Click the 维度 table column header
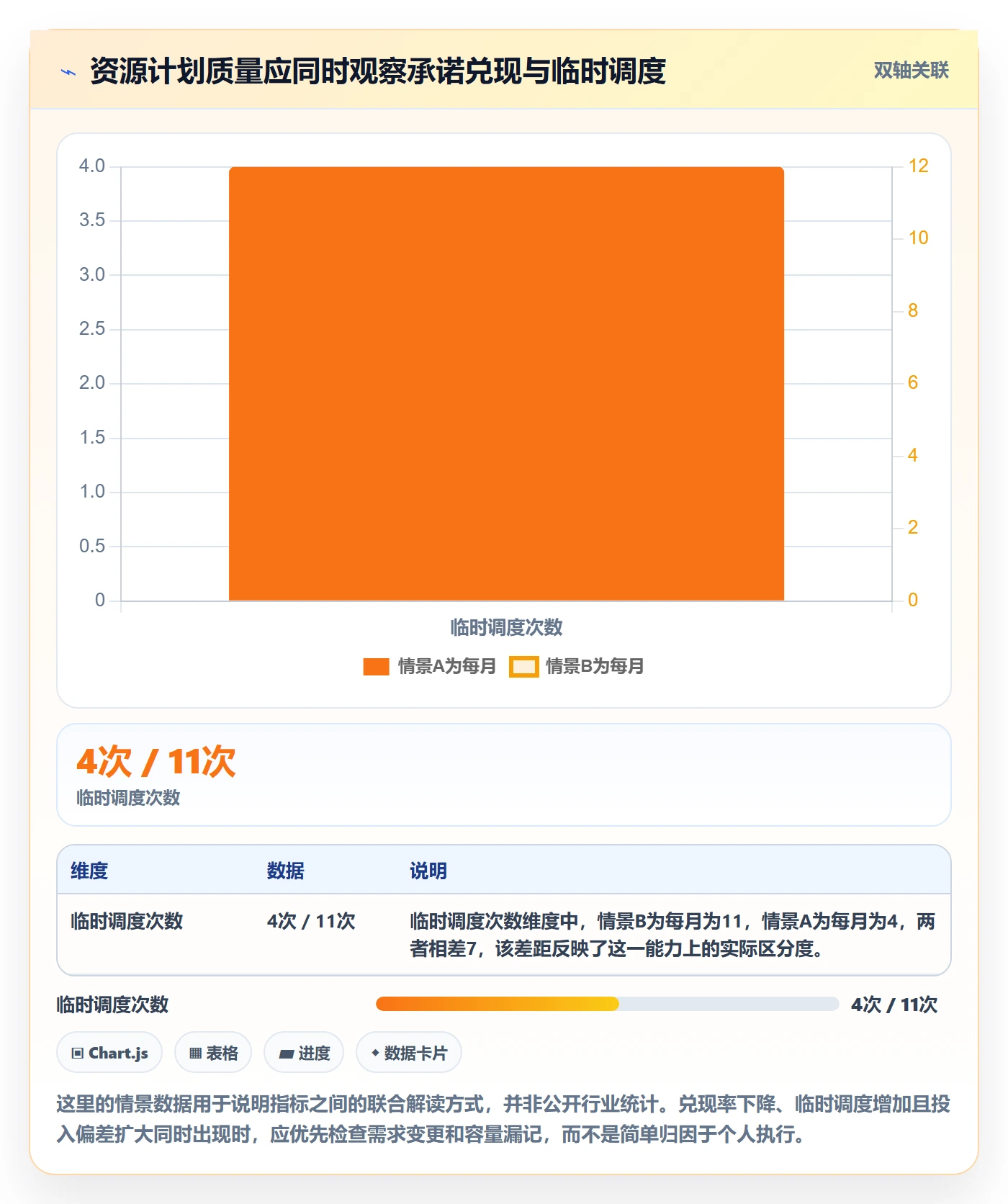The height and width of the screenshot is (1204, 1008). point(89,871)
